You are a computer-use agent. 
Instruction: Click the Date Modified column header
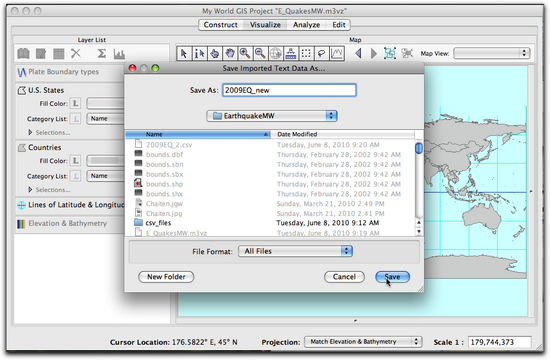[x=342, y=134]
